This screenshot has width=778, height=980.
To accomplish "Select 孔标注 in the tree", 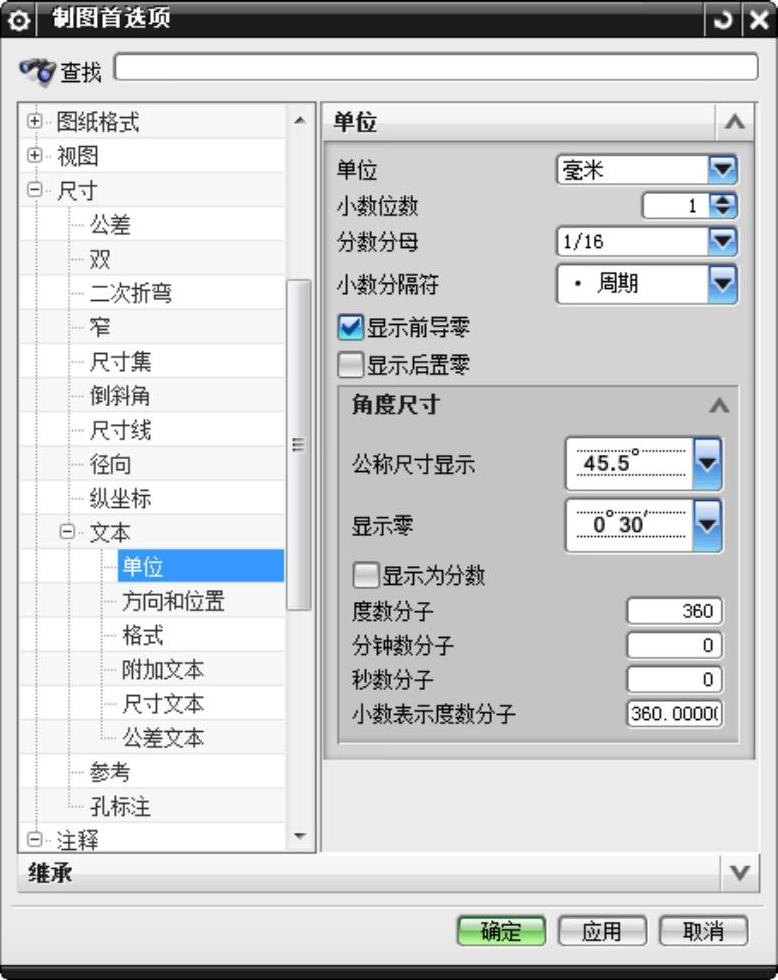I will 121,806.
